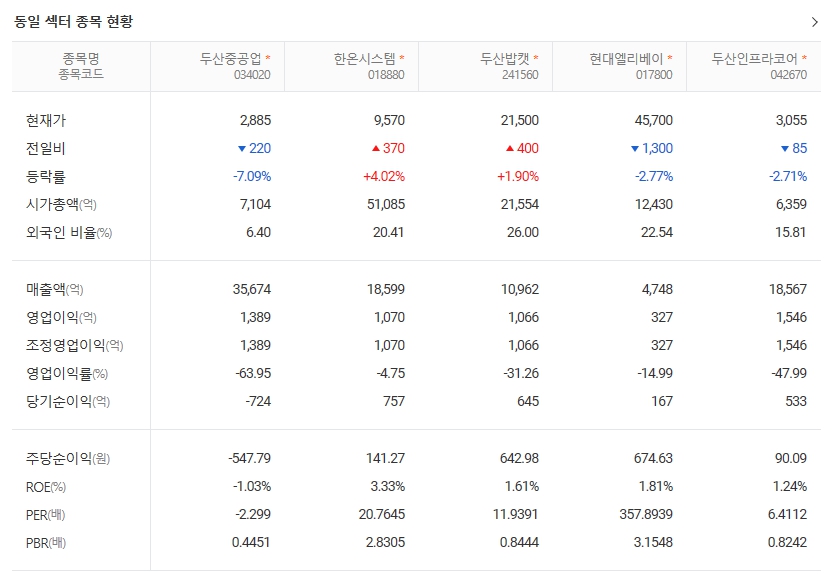Viewport: 836px width, 580px height.
Task: Click the 현재가 row label
Action: pos(46,120)
